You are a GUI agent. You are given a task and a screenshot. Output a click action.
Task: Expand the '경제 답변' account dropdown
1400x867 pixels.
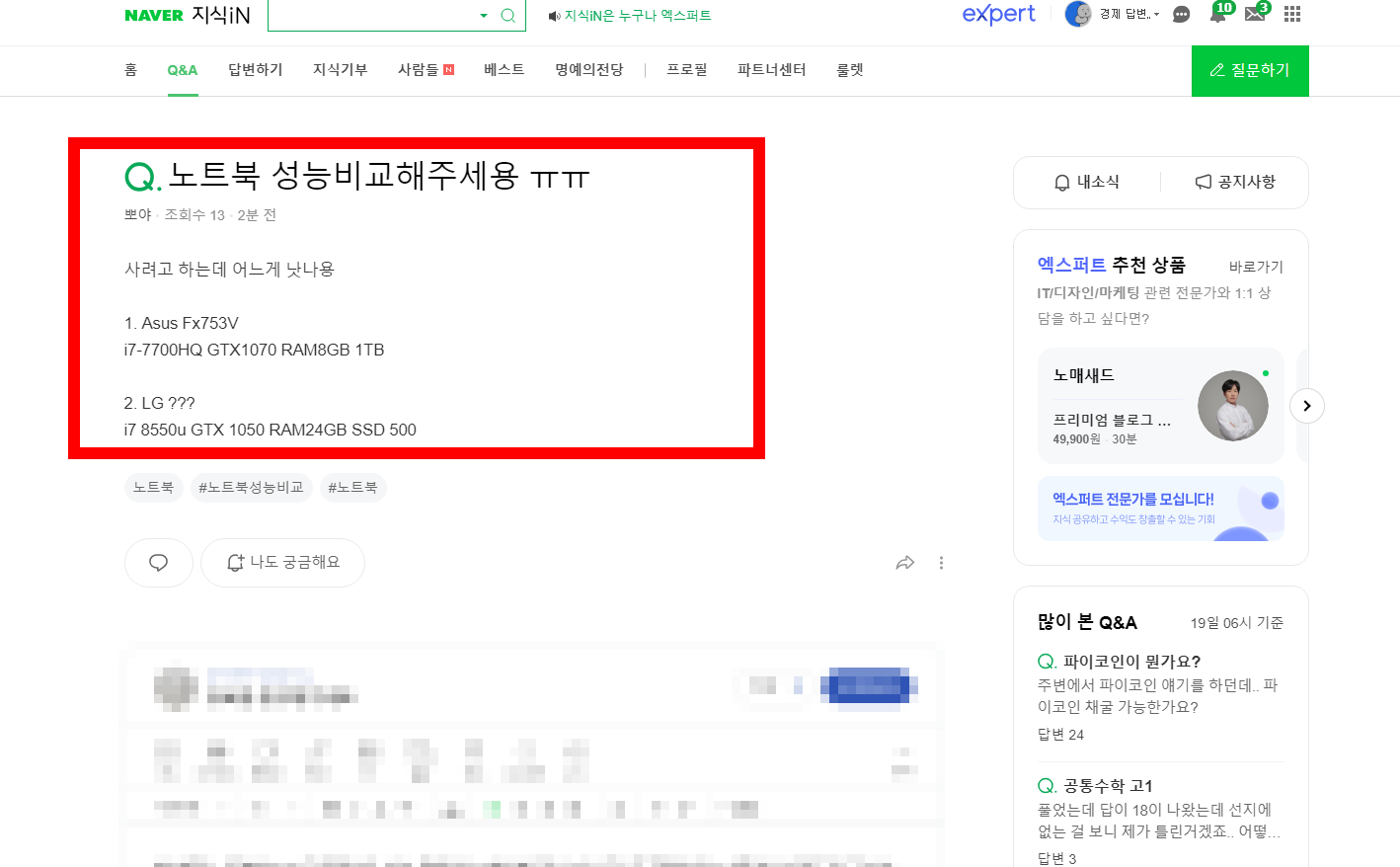pyautogui.click(x=1129, y=14)
